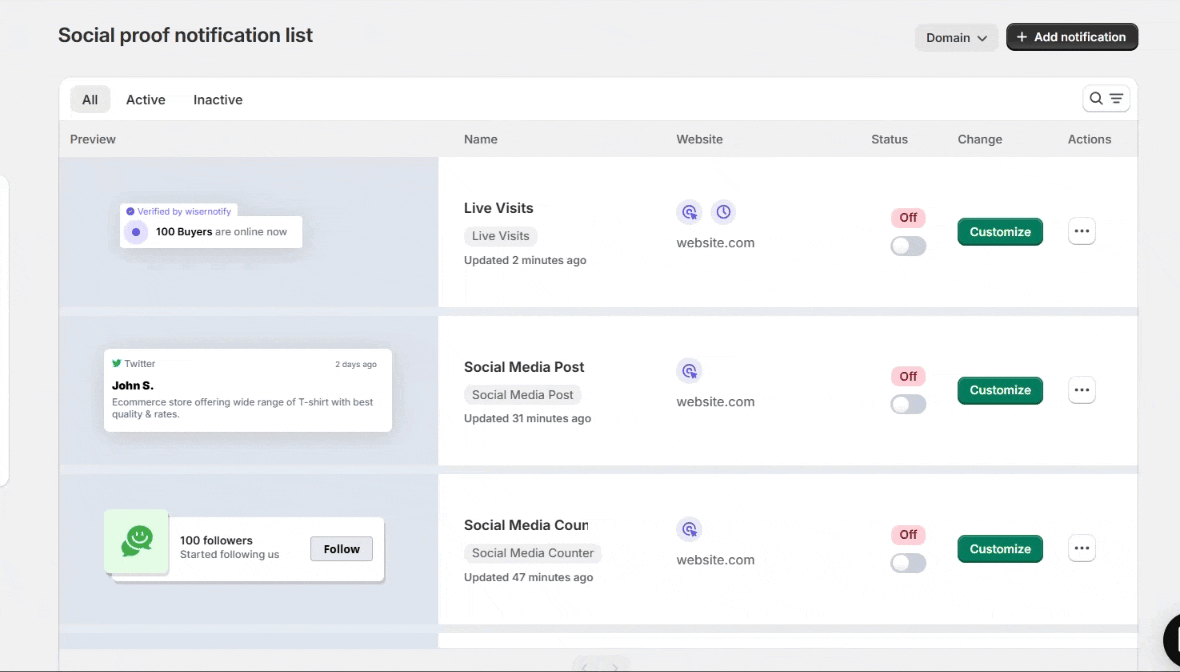Click the Twitter bird icon in preview
Viewport: 1180px width, 672px height.
click(117, 363)
